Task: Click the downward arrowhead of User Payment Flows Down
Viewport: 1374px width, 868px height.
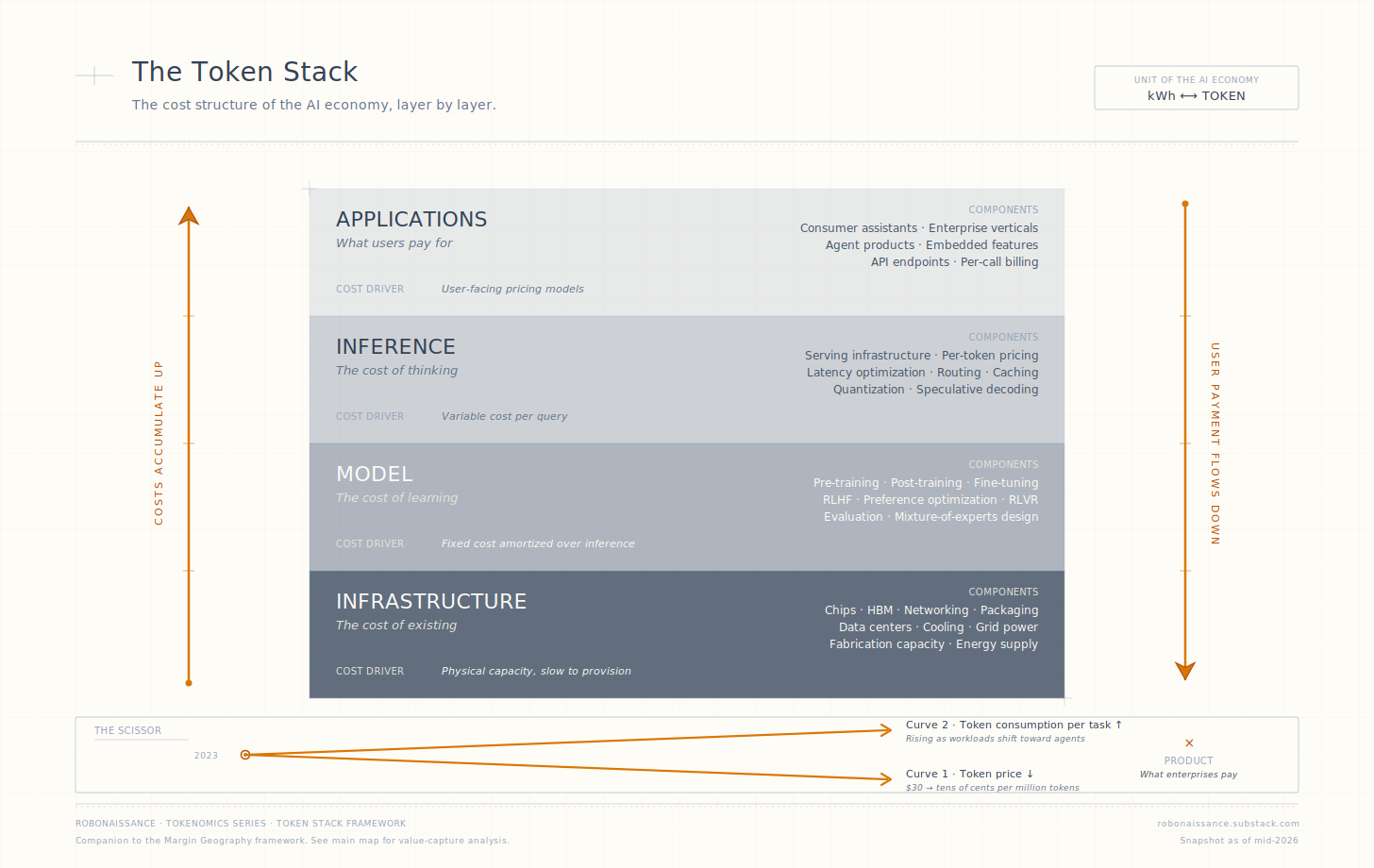Action: 1185,671
